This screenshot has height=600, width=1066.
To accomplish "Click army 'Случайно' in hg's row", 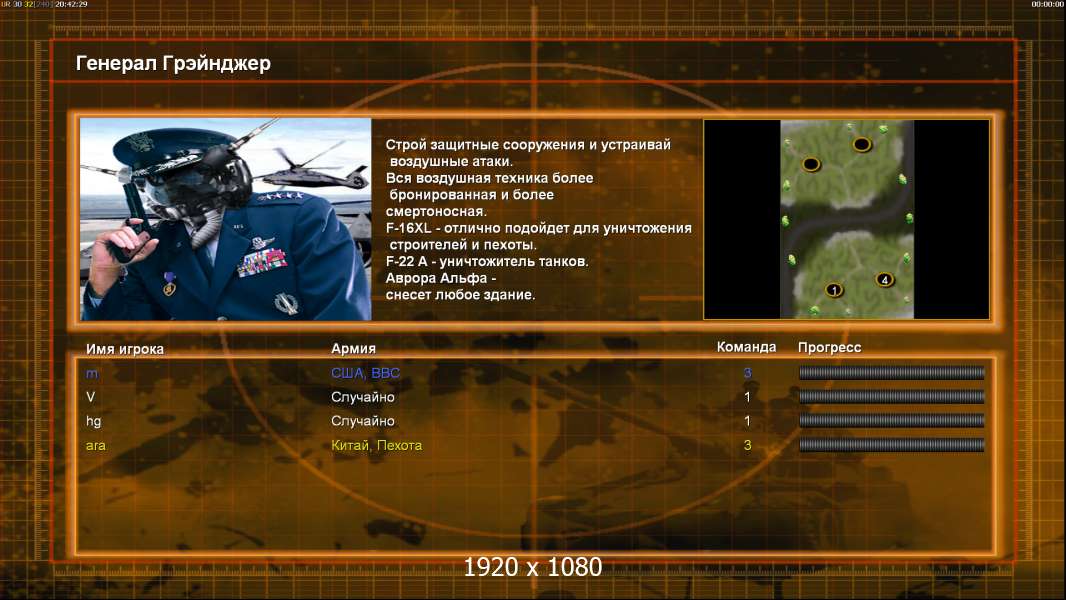I will [363, 421].
